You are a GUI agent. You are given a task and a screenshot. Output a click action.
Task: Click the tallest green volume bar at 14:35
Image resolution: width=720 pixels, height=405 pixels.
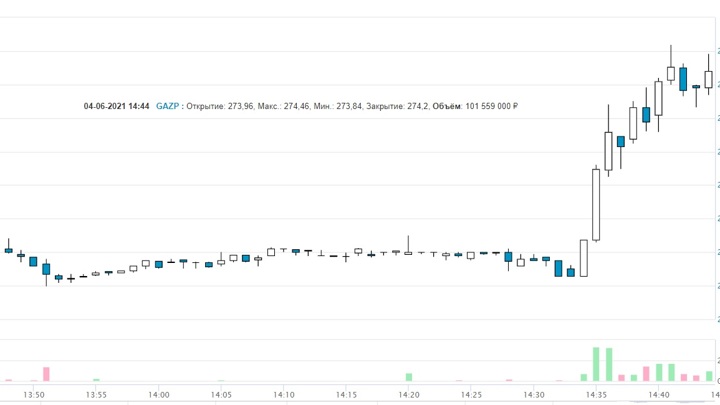click(596, 364)
